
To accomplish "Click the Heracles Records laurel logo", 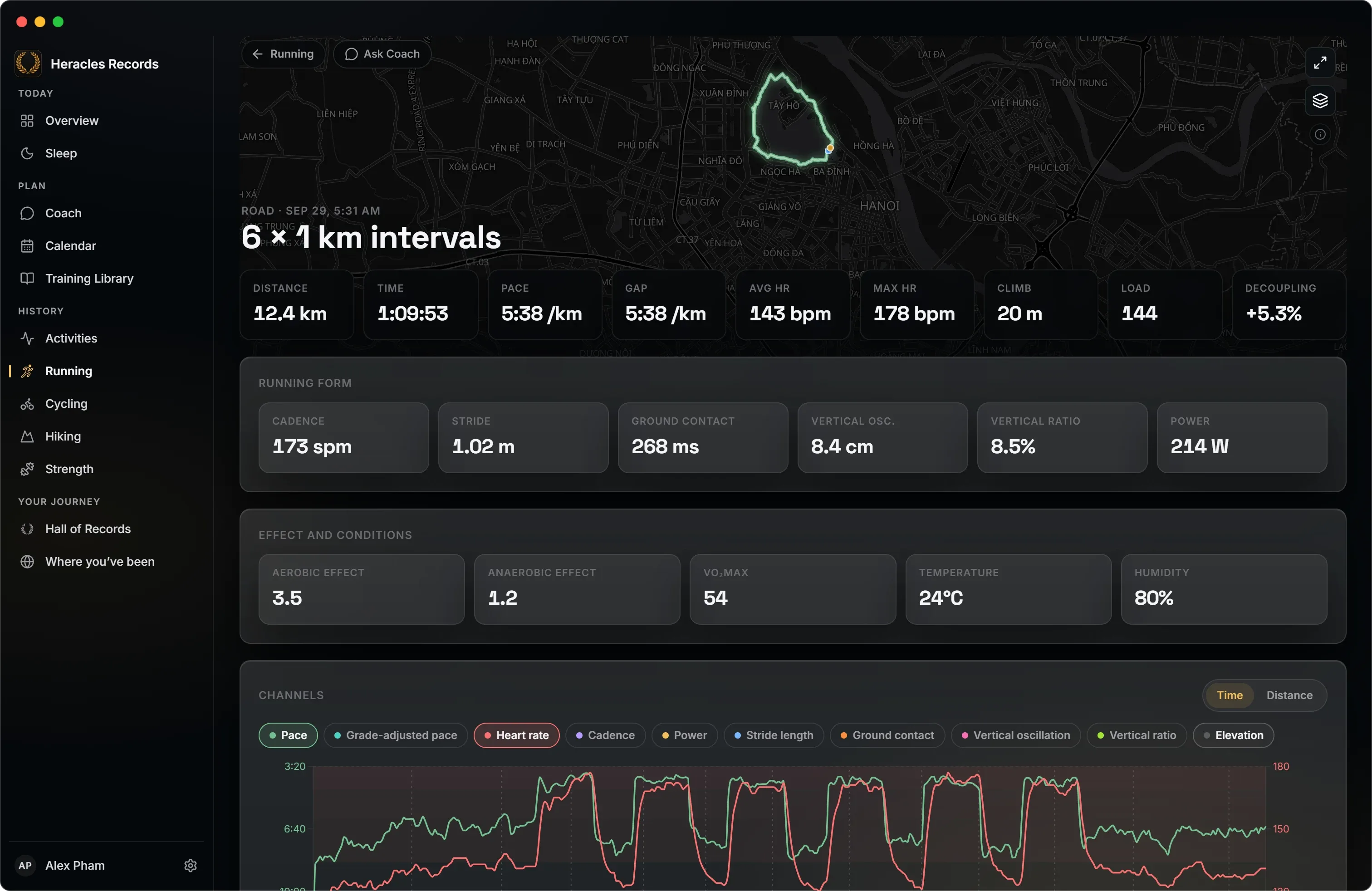I will (x=28, y=64).
